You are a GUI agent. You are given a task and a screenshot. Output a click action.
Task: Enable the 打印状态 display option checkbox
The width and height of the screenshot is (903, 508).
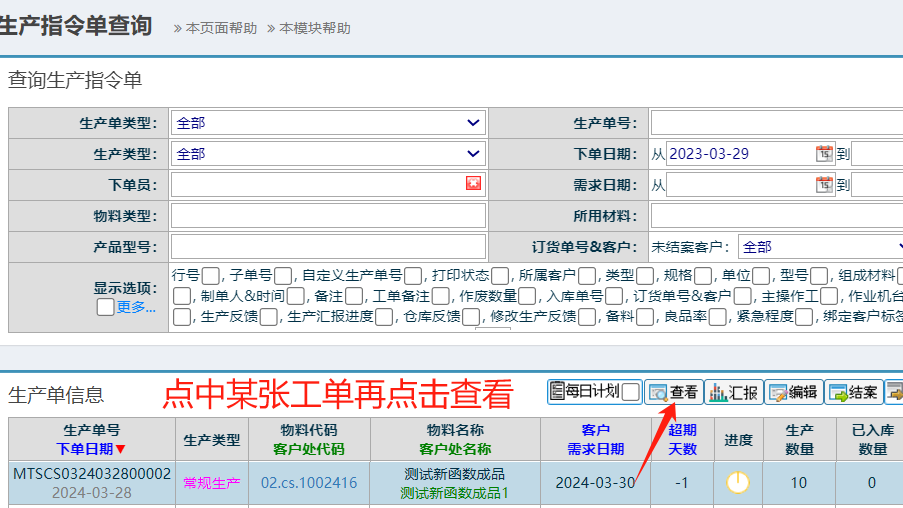pos(499,275)
